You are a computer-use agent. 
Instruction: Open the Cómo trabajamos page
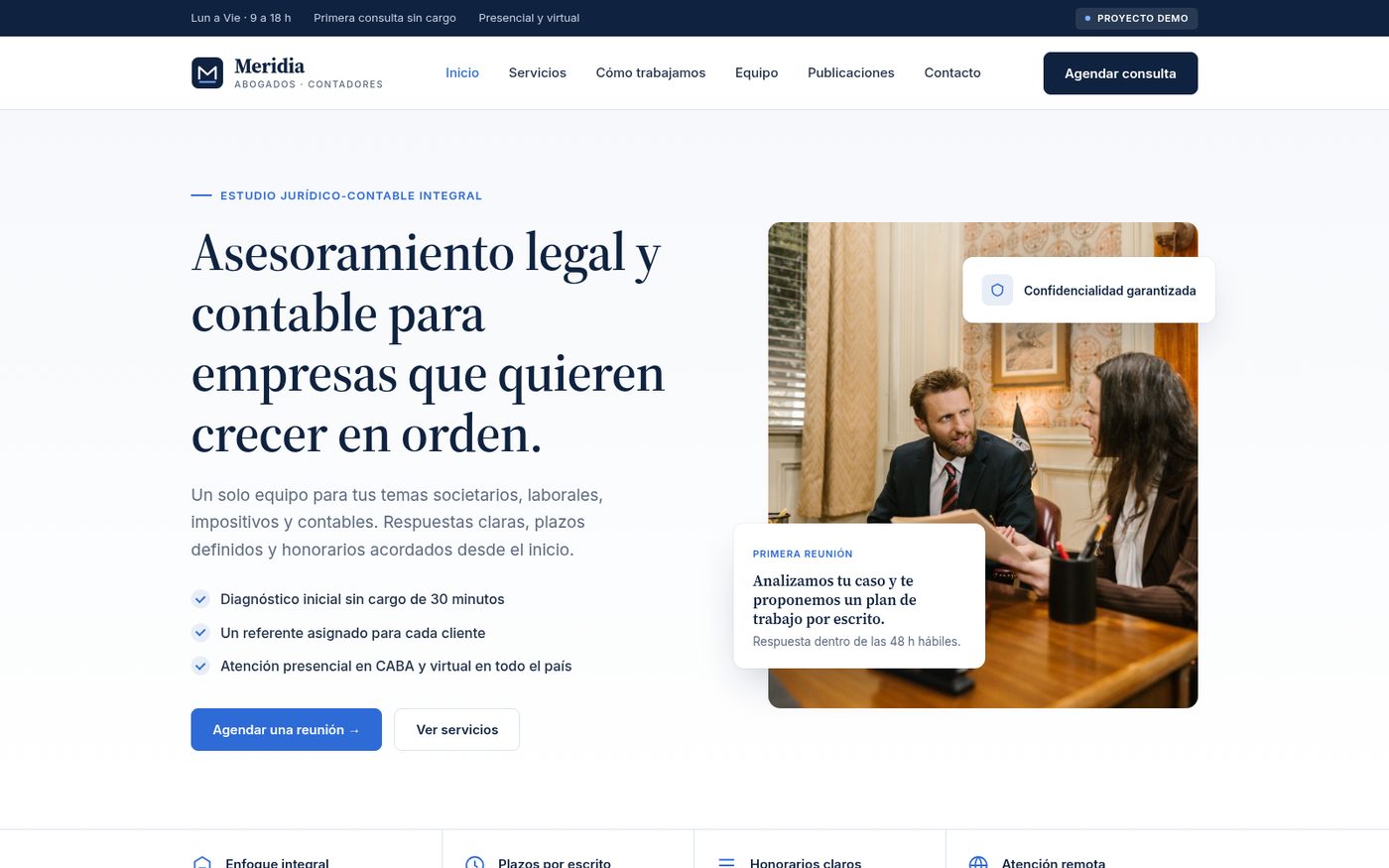(x=651, y=72)
